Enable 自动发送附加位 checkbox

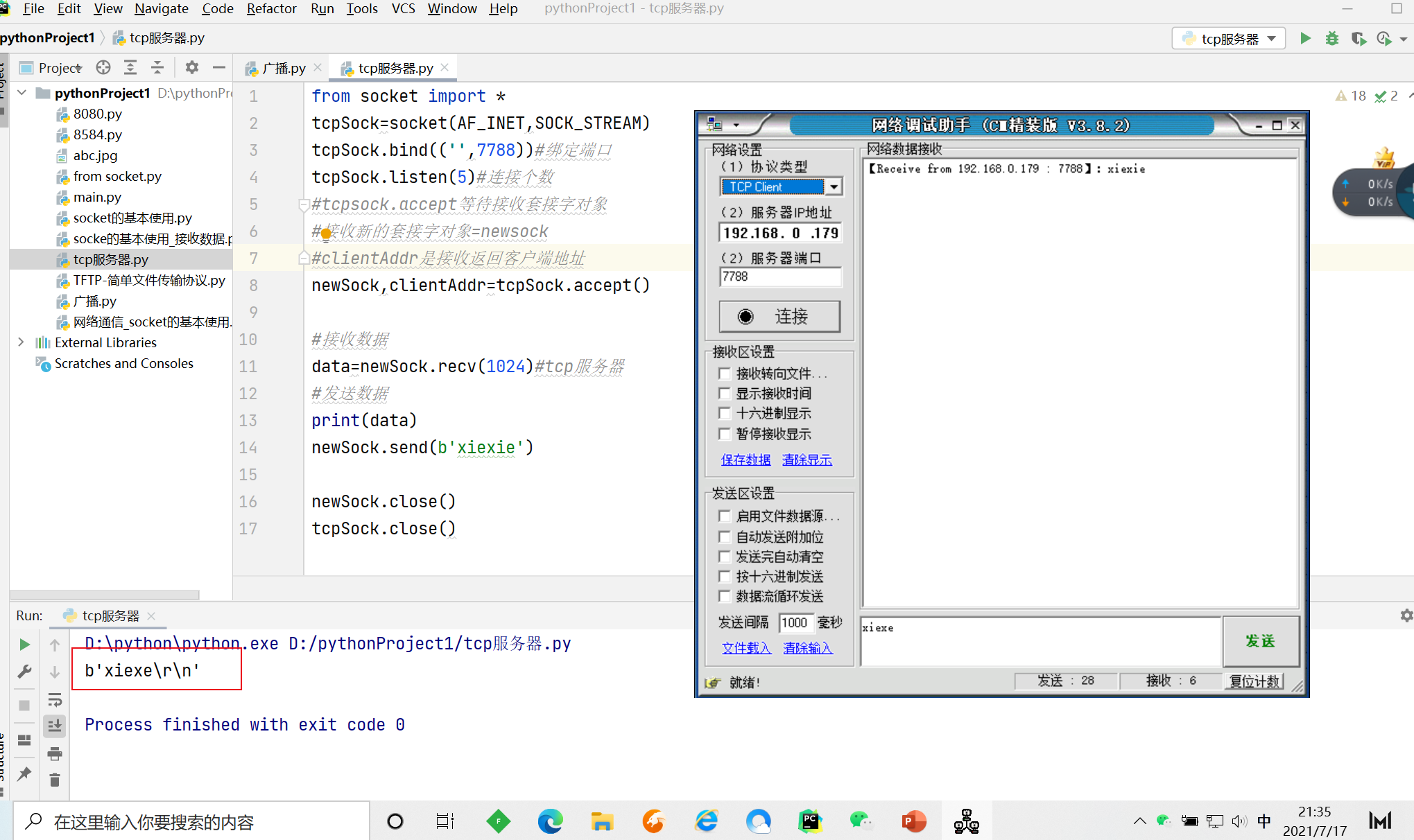[x=725, y=537]
